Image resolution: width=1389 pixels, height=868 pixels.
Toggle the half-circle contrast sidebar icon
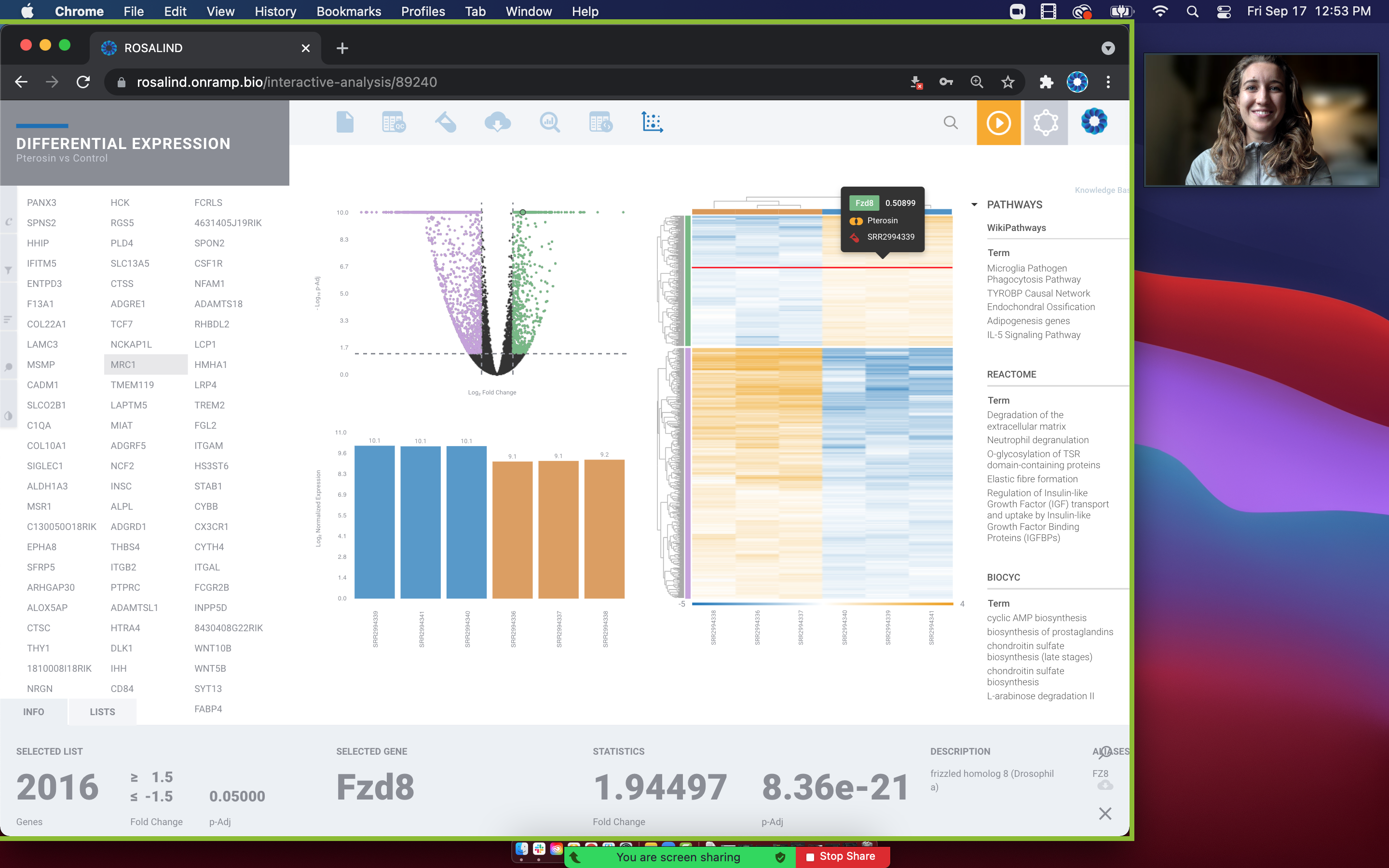[9, 416]
